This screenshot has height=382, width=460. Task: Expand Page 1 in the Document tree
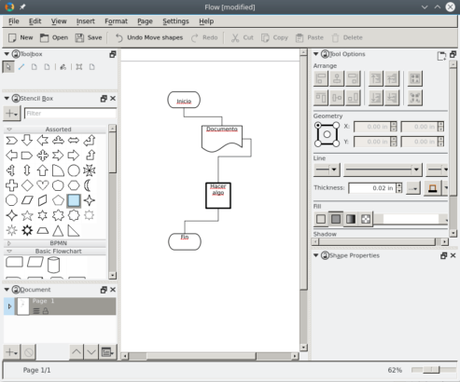[x=9, y=306]
